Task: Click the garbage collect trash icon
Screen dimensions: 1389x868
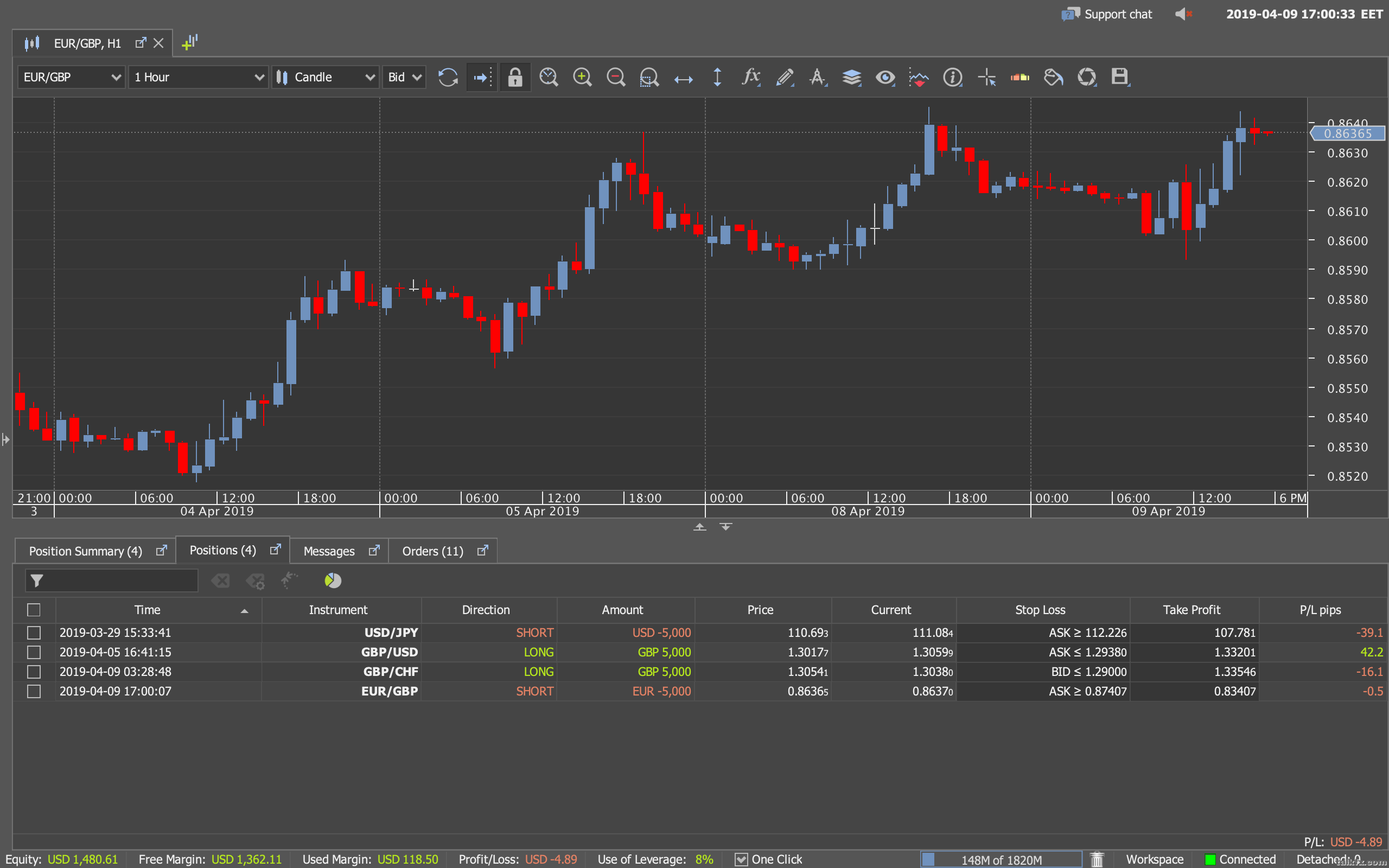Action: 1097,859
